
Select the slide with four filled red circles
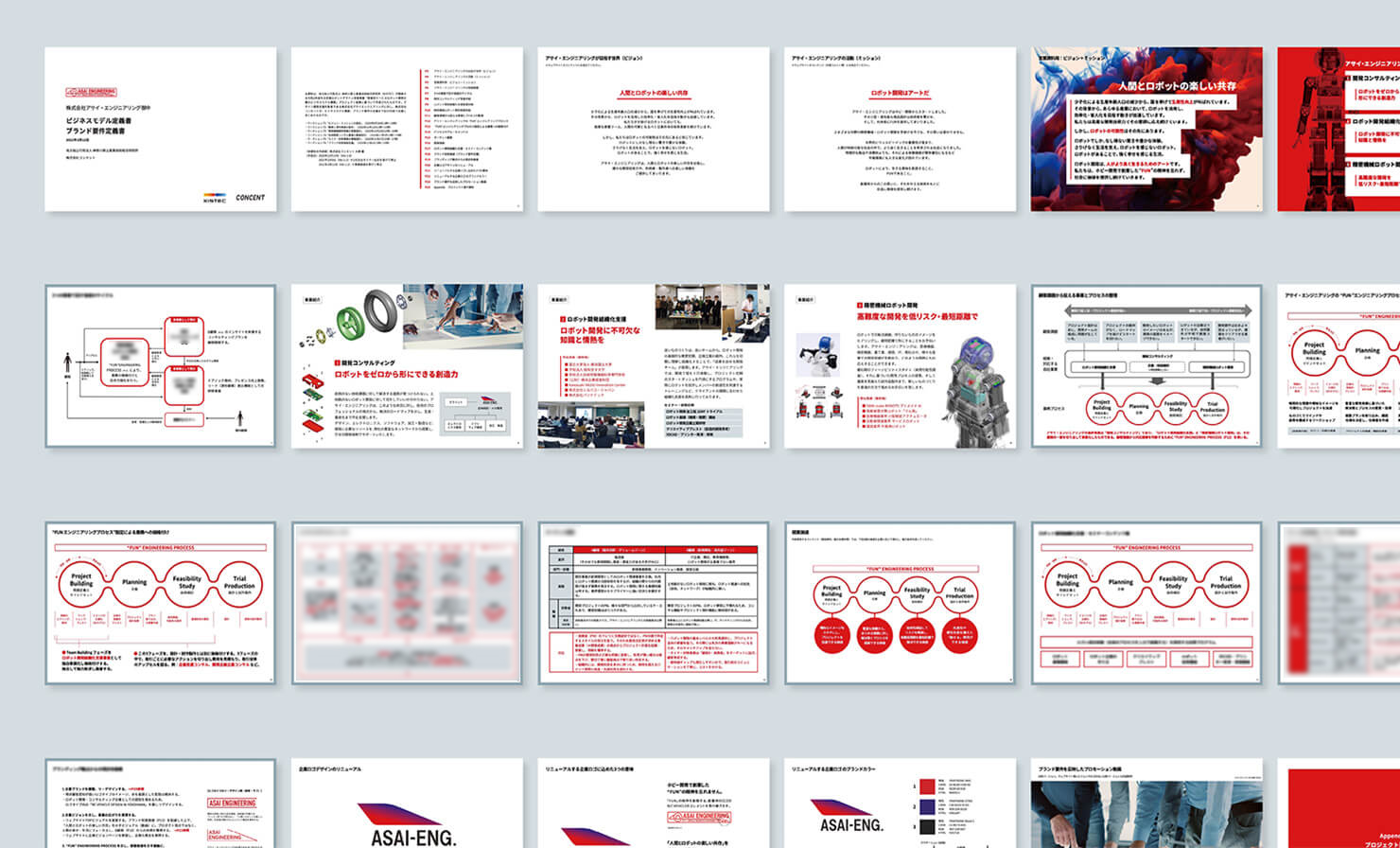click(x=901, y=603)
